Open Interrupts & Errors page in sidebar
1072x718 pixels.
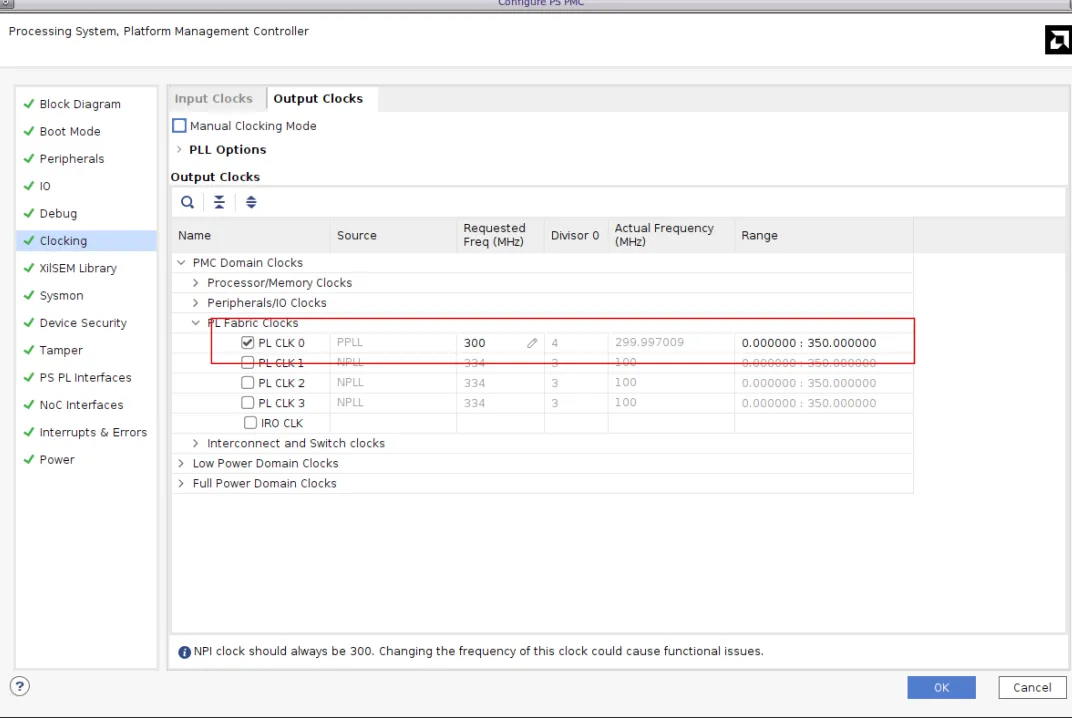93,432
